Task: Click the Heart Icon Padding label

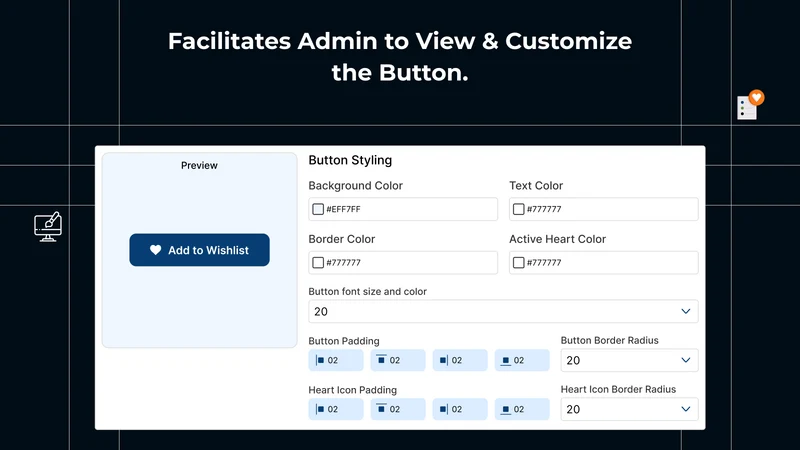Action: click(x=353, y=390)
